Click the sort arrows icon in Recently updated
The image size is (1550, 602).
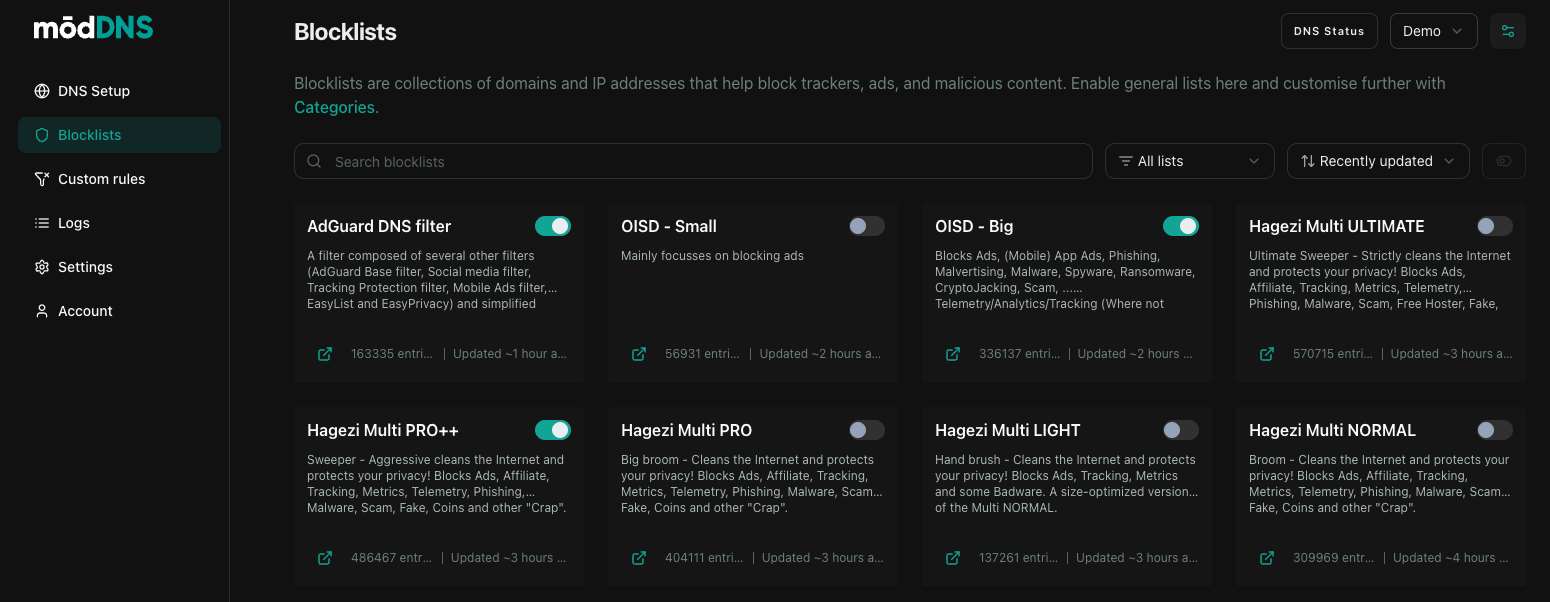tap(1308, 161)
